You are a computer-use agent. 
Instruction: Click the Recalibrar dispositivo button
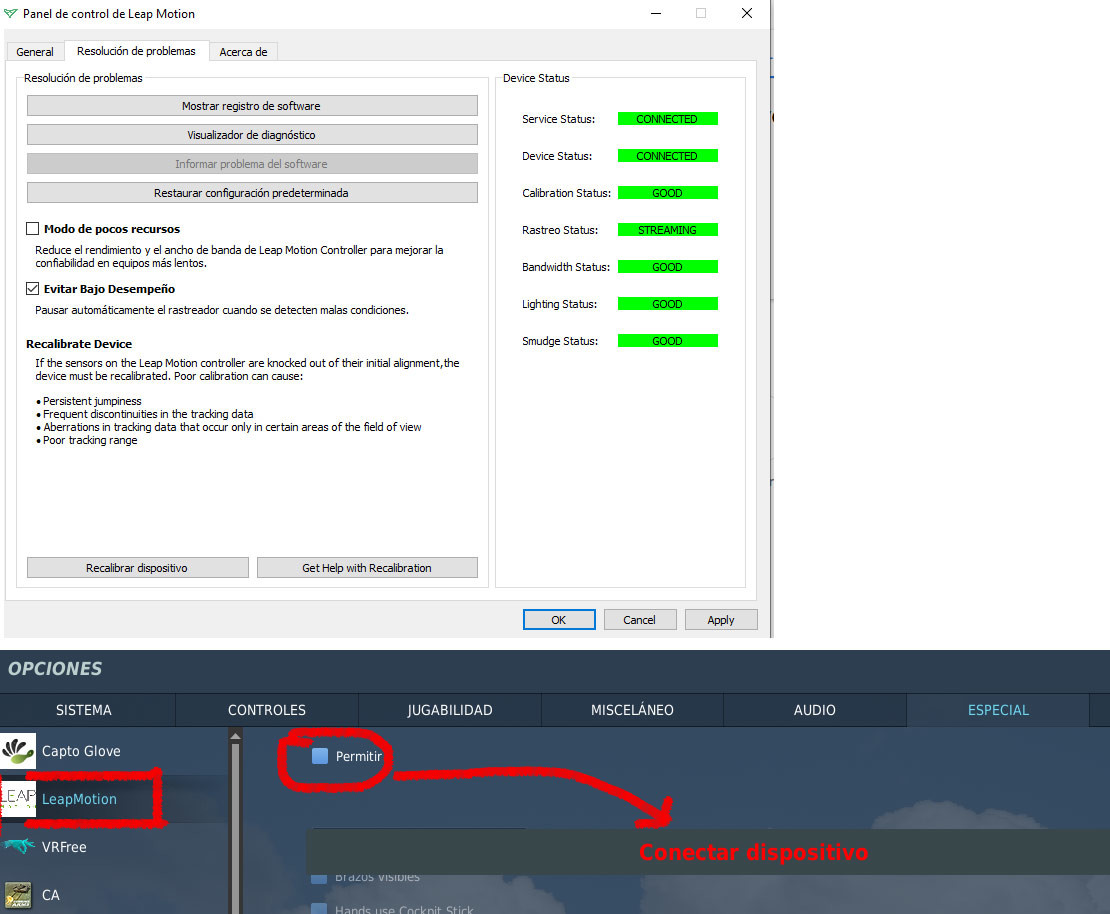pyautogui.click(x=137, y=568)
